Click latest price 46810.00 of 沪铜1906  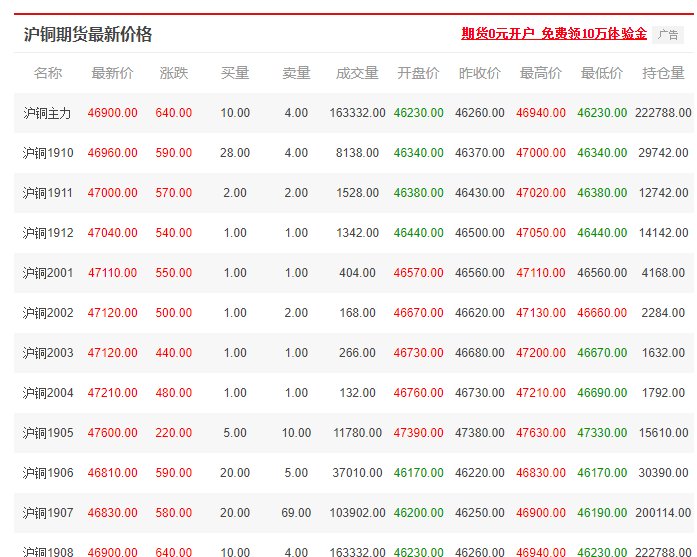point(112,473)
